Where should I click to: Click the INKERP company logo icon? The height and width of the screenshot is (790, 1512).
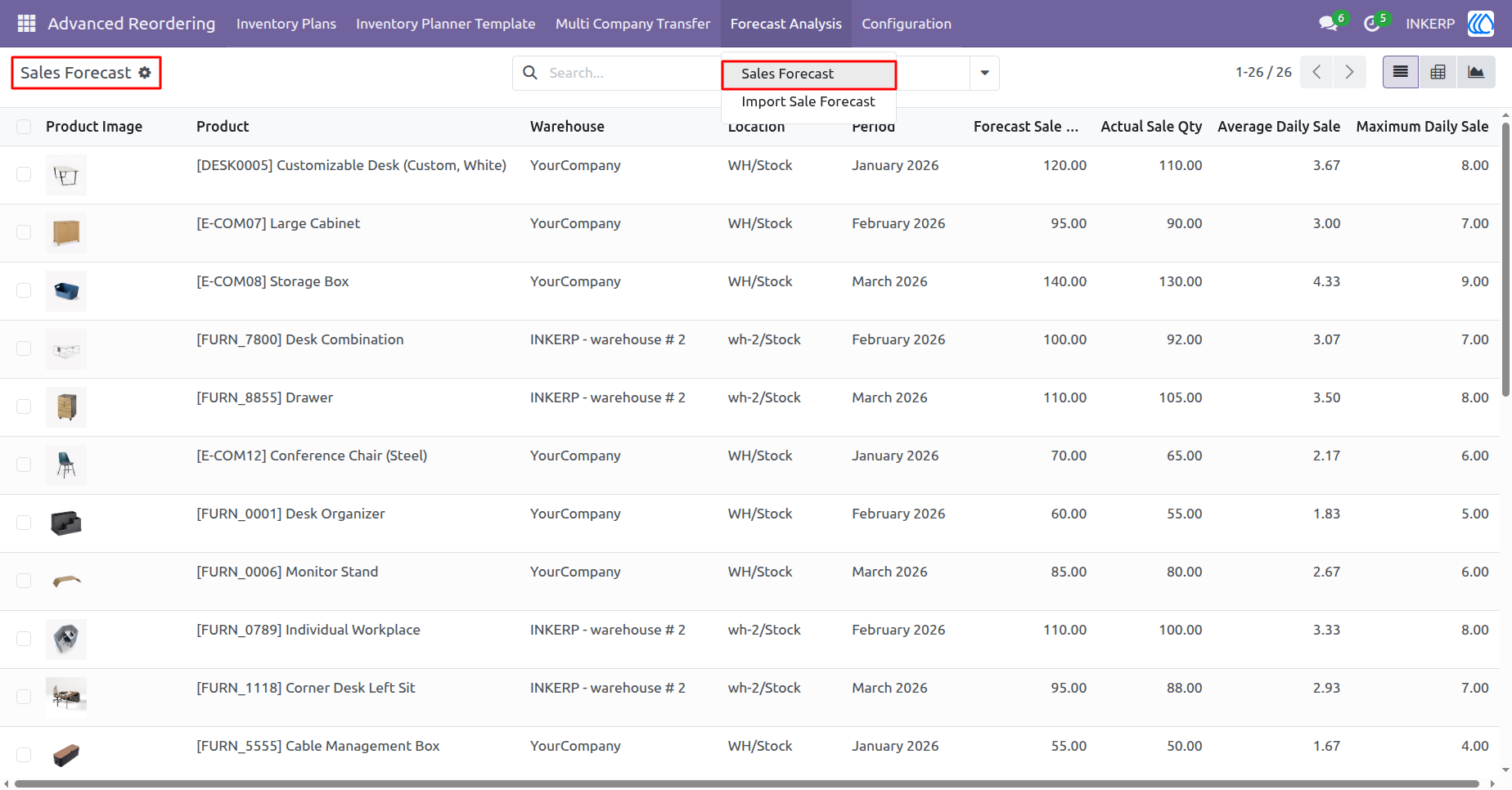coord(1481,24)
